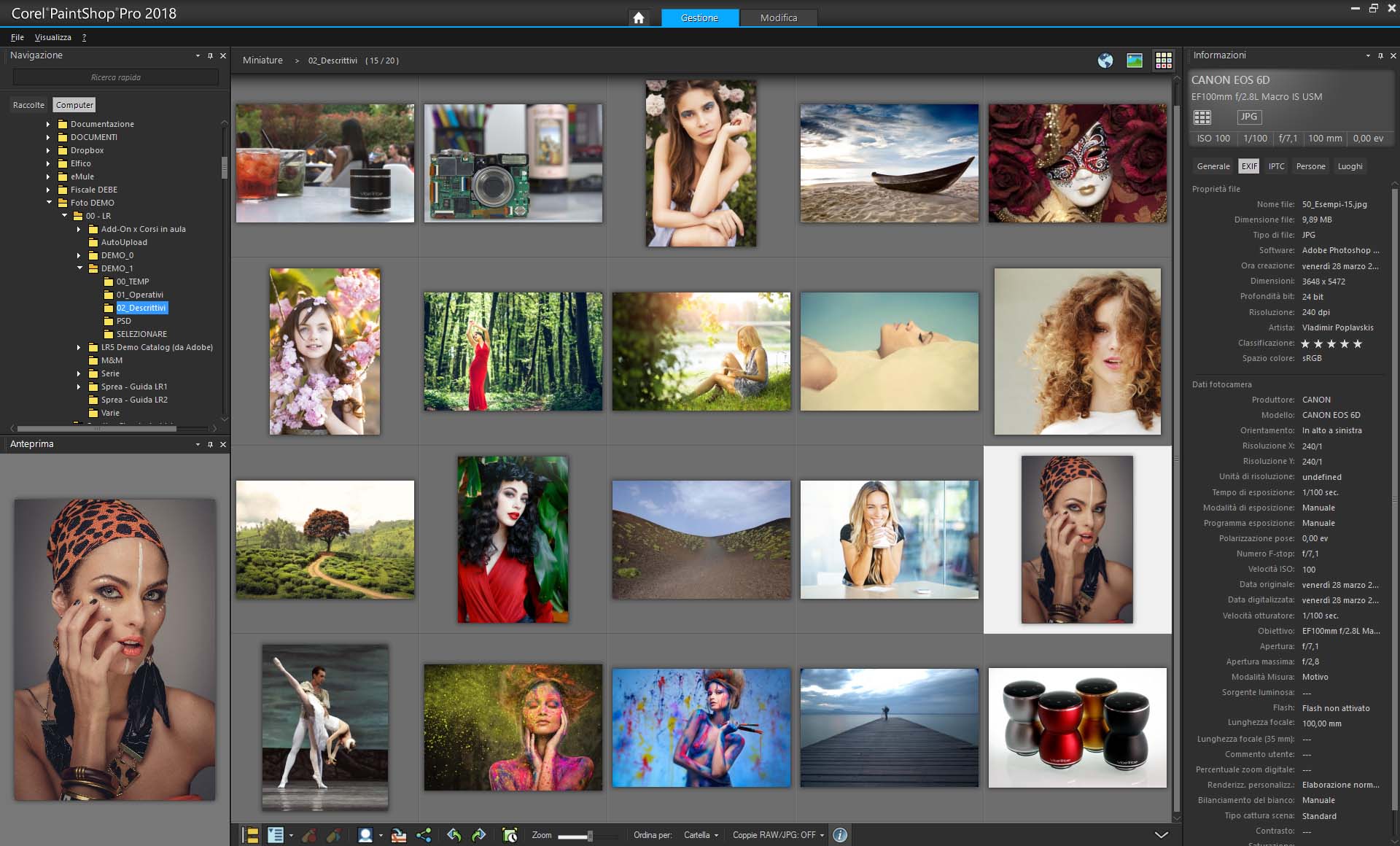The height and width of the screenshot is (846, 1400).
Task: Switch to Map view globe icon
Action: (1105, 61)
